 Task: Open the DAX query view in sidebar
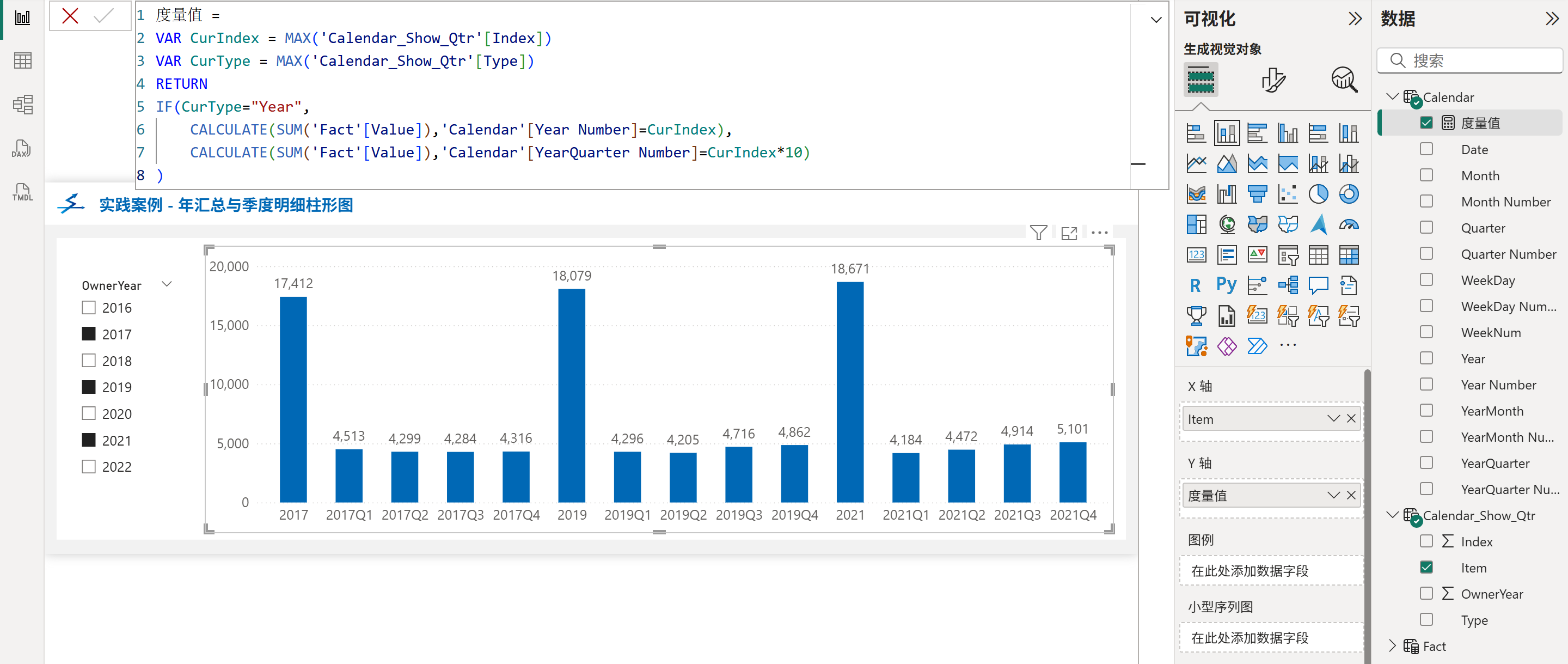22,149
